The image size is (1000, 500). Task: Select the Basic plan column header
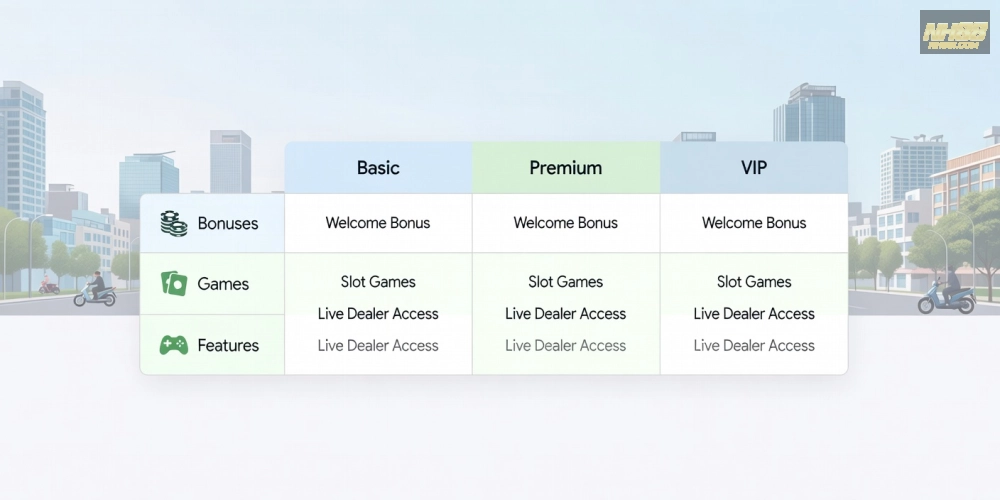pyautogui.click(x=378, y=168)
